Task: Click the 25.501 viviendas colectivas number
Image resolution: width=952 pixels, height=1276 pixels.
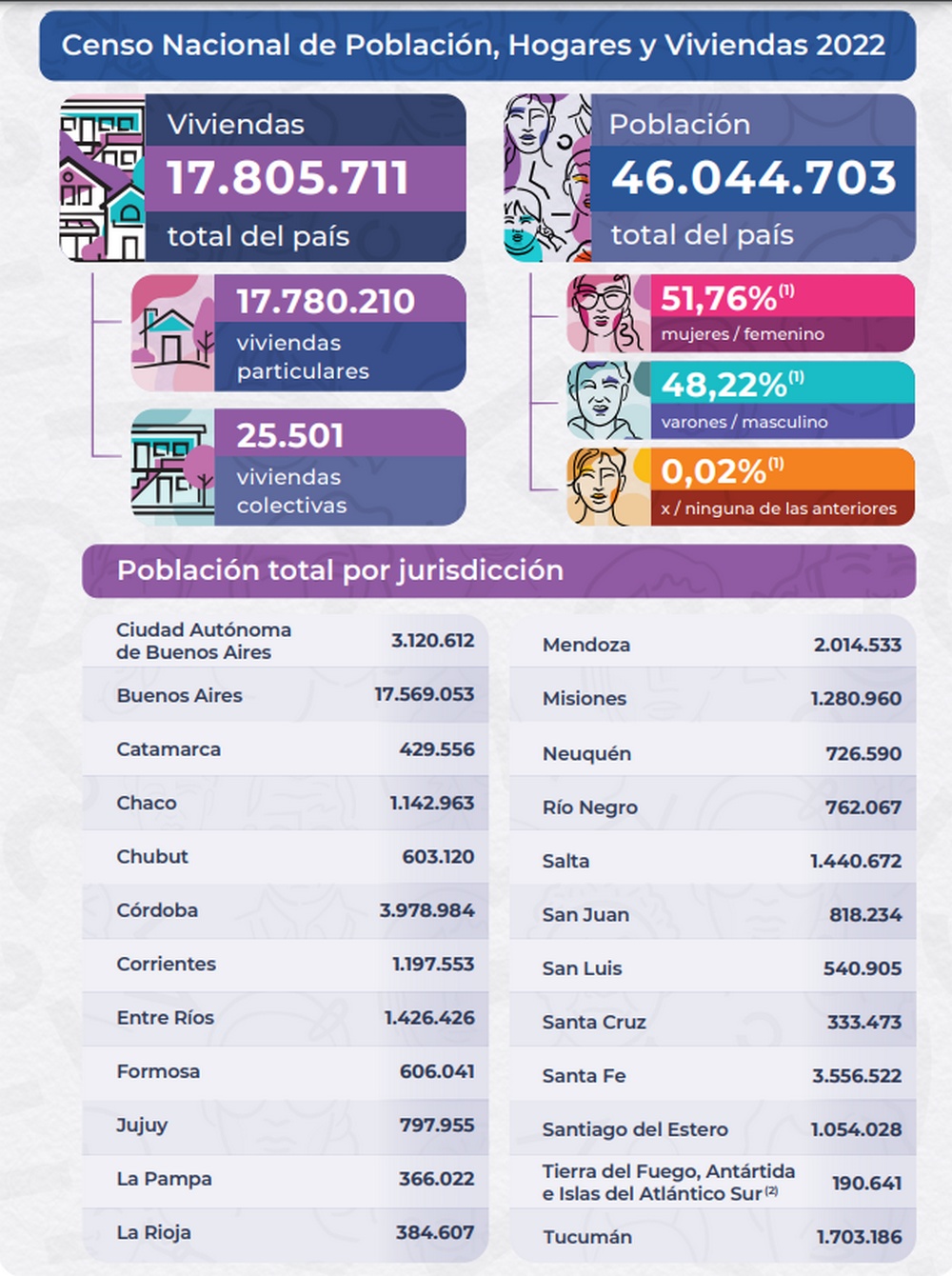Action: click(290, 435)
